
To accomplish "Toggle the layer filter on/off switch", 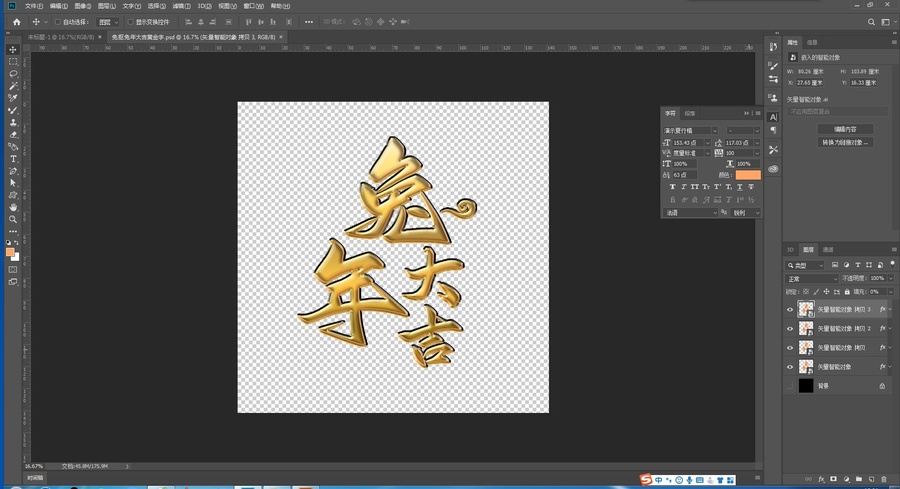I will click(x=893, y=264).
